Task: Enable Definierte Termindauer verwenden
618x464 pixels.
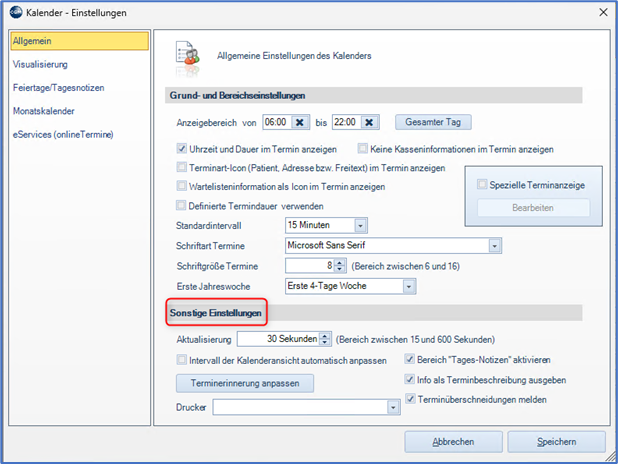Action: tap(181, 205)
